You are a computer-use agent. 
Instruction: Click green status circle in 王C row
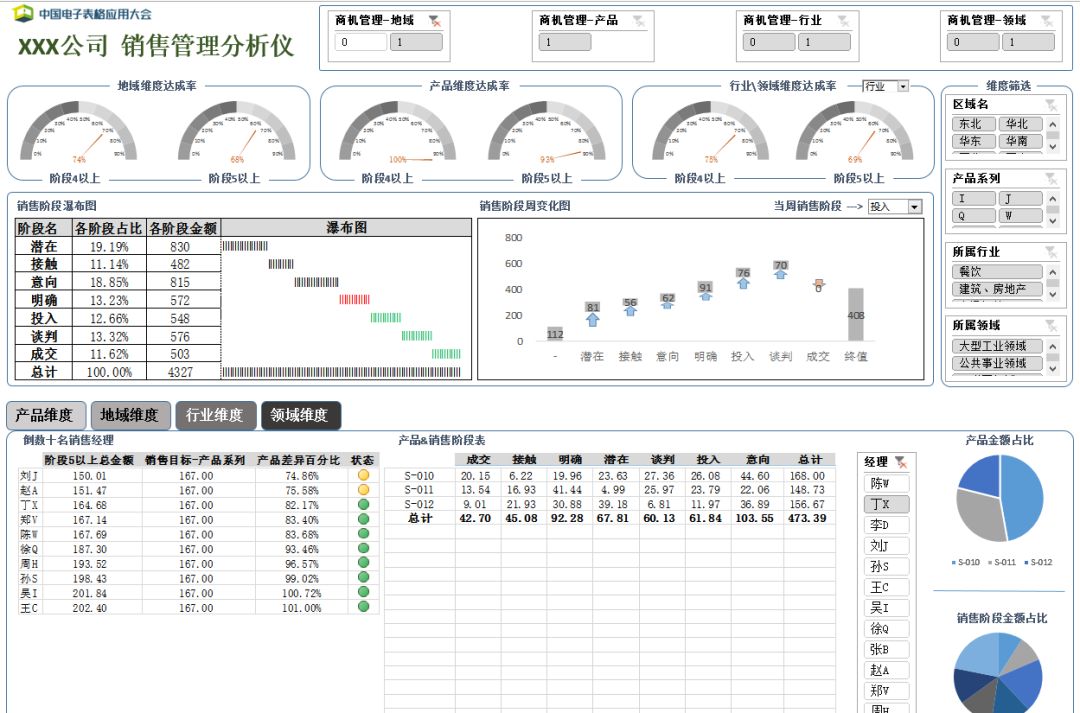pyautogui.click(x=364, y=607)
